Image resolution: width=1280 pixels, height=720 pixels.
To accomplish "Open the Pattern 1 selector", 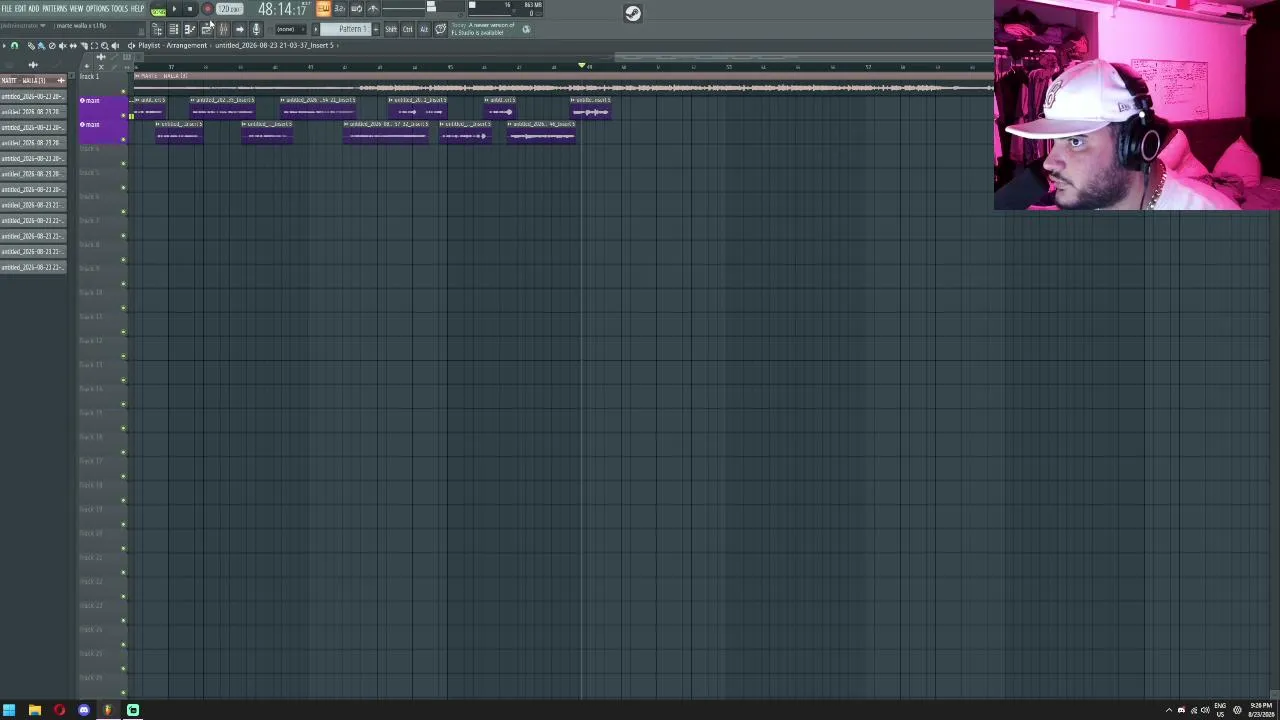I will 345,29.
